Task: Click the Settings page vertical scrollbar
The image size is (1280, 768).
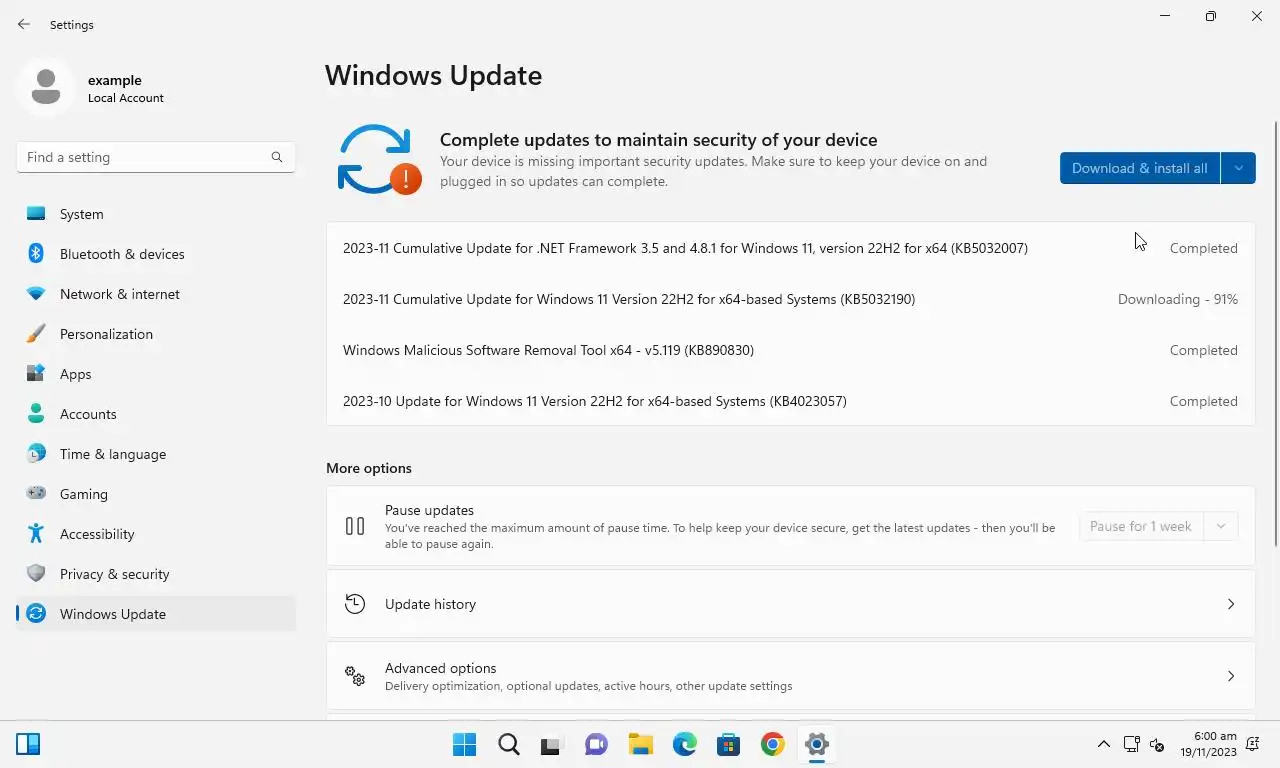Action: point(1275,333)
